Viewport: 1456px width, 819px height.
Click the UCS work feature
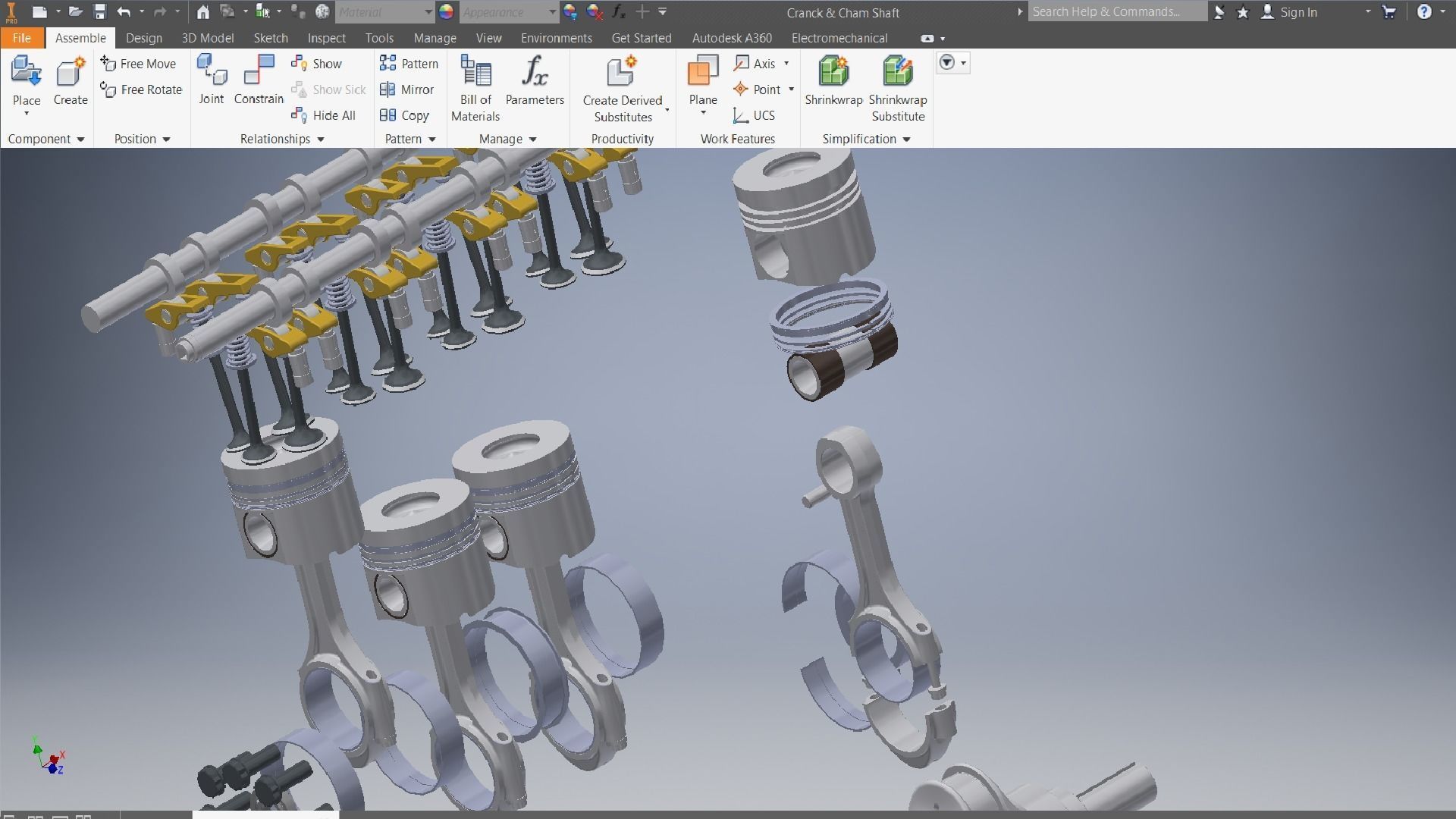pyautogui.click(x=755, y=115)
